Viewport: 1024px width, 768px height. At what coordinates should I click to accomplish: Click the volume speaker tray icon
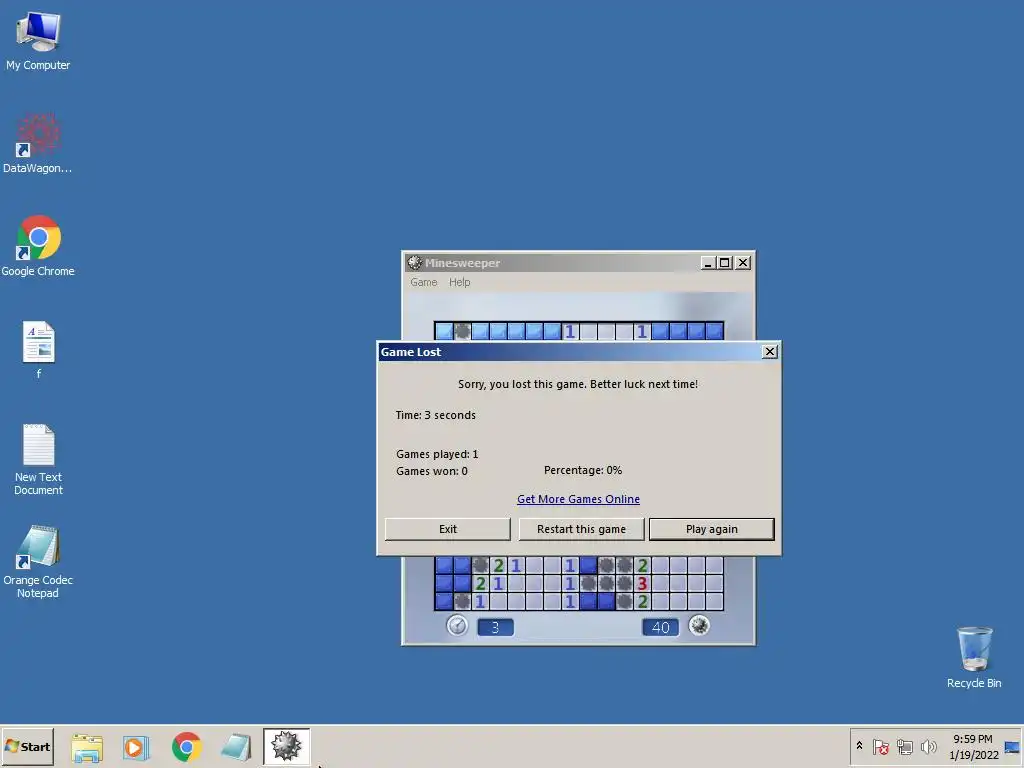[928, 746]
